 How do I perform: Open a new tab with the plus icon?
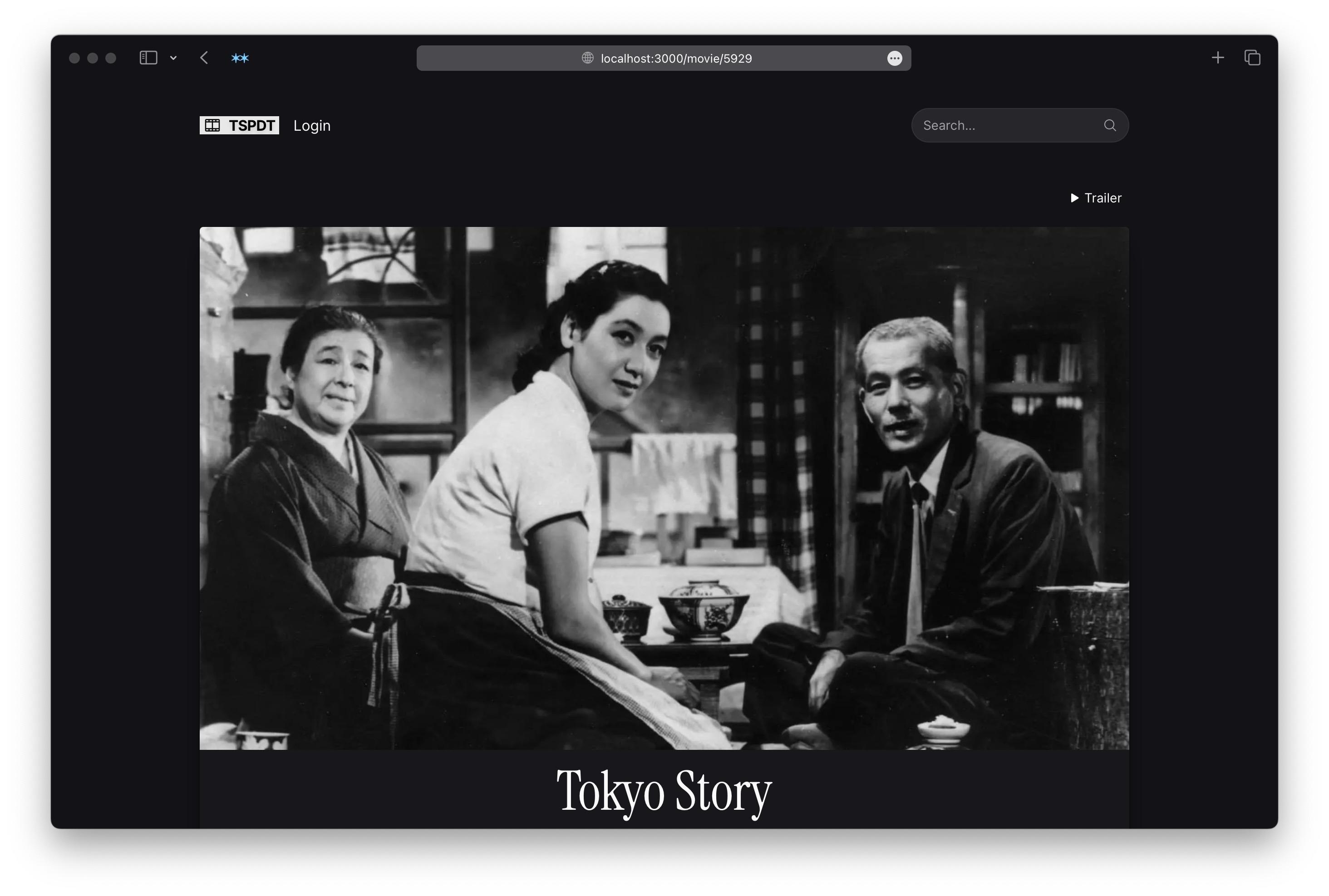pyautogui.click(x=1218, y=58)
